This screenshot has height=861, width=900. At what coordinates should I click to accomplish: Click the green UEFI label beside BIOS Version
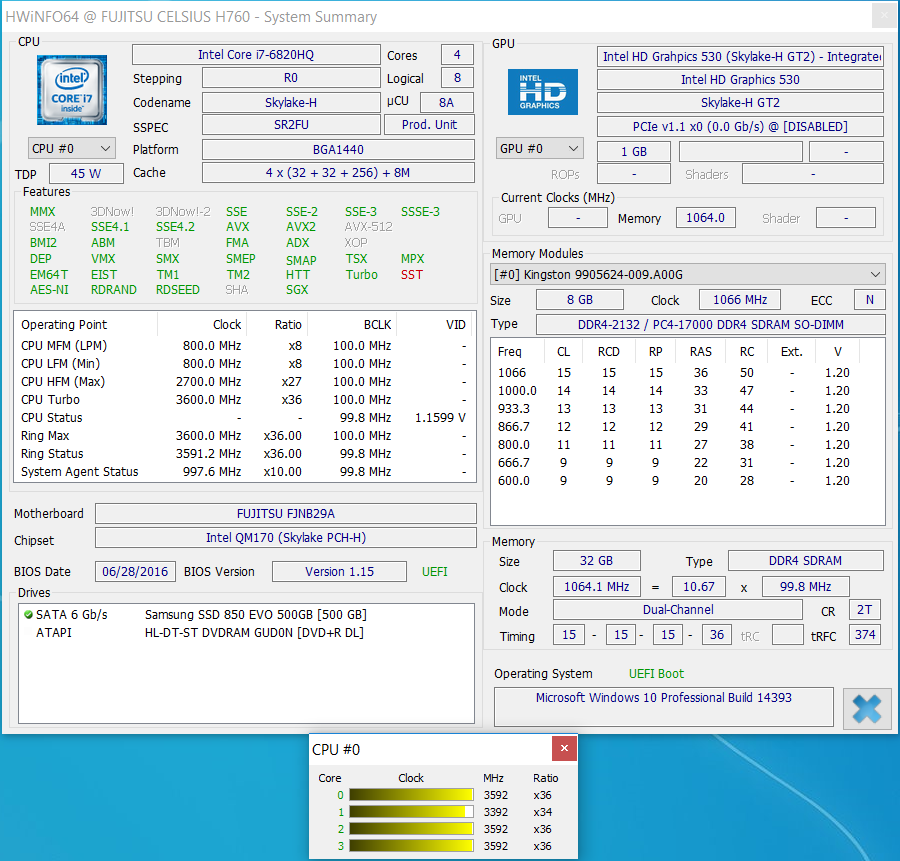[x=435, y=572]
